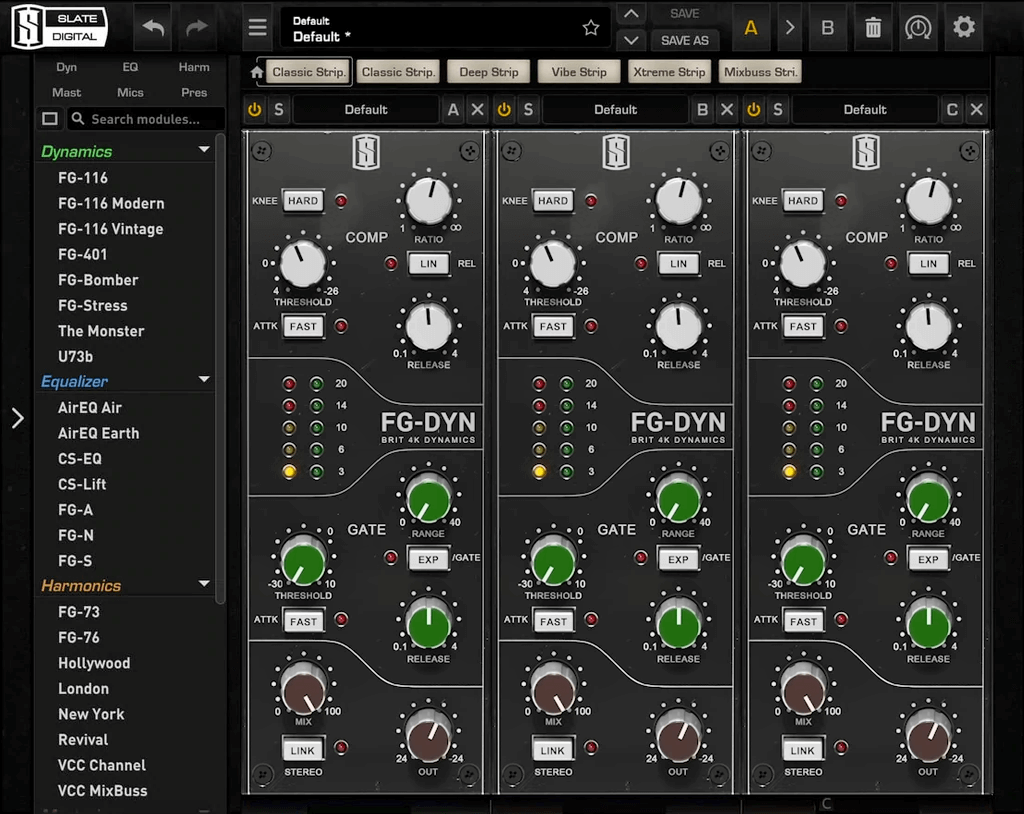Image resolution: width=1024 pixels, height=814 pixels.
Task: Delete the preset with the trash icon
Action: point(872,27)
